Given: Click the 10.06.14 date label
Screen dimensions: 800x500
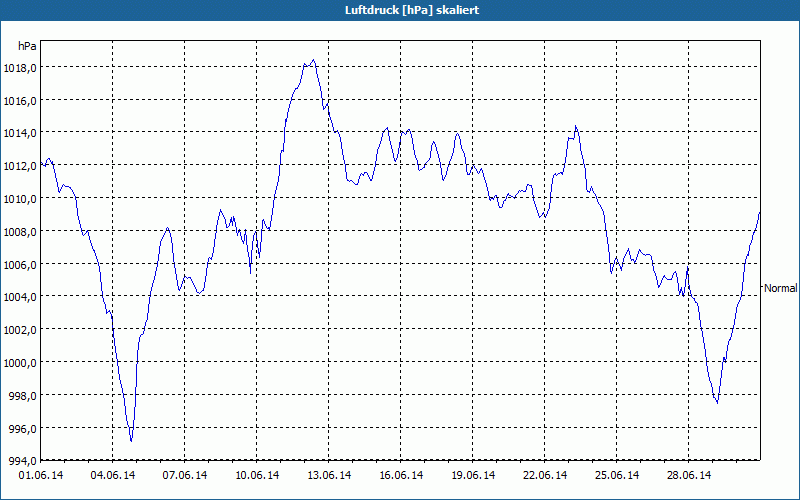Looking at the screenshot, I should click(x=257, y=475).
